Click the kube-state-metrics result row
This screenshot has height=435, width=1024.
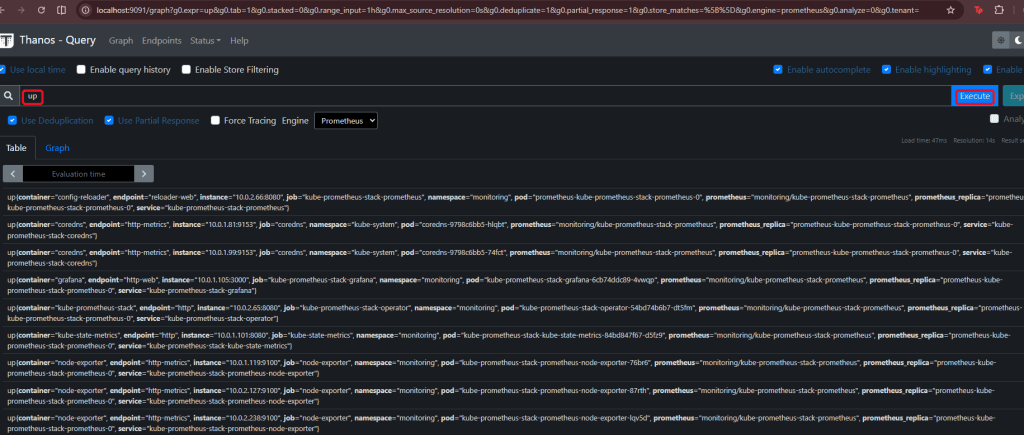click(512, 340)
